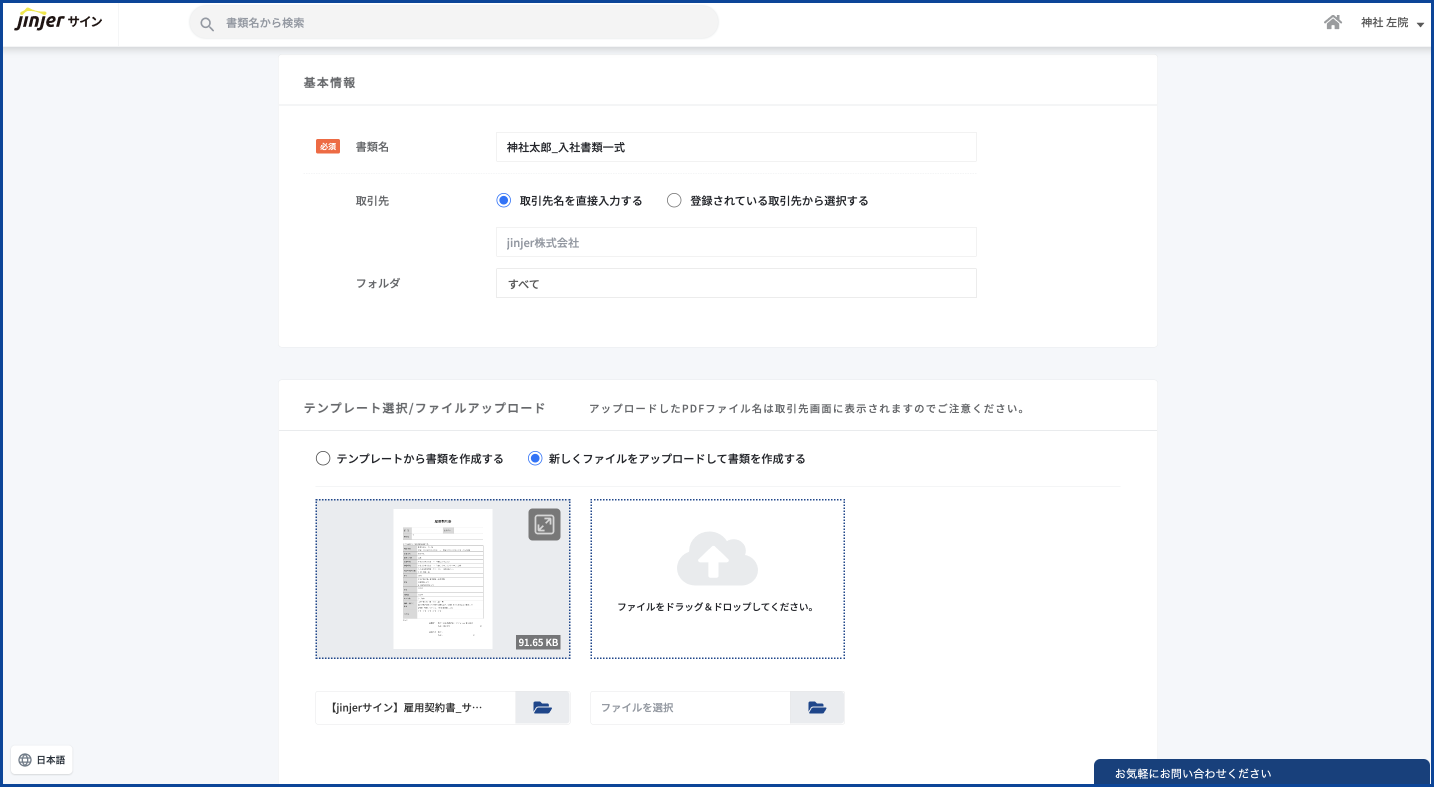Click the jinjer株式会社 partner name field

click(x=735, y=243)
